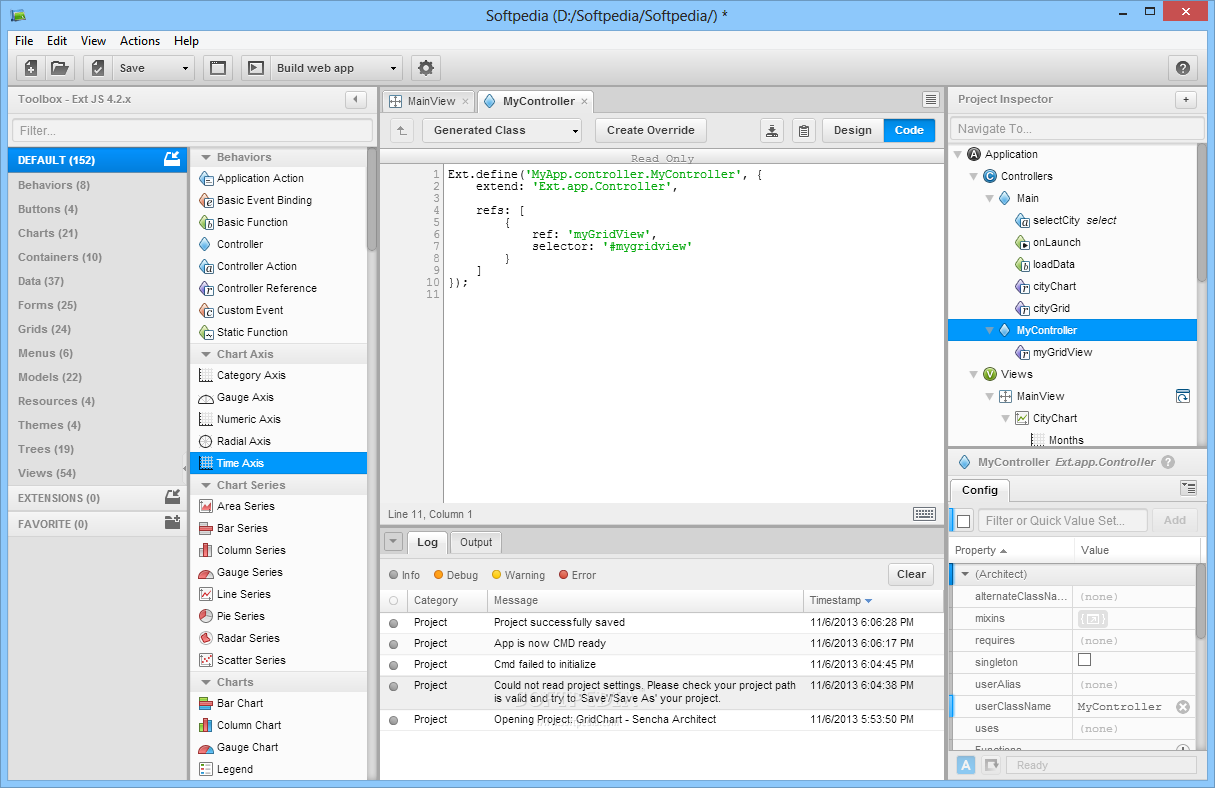Click the linked-instance icon beside MainView

click(1183, 396)
